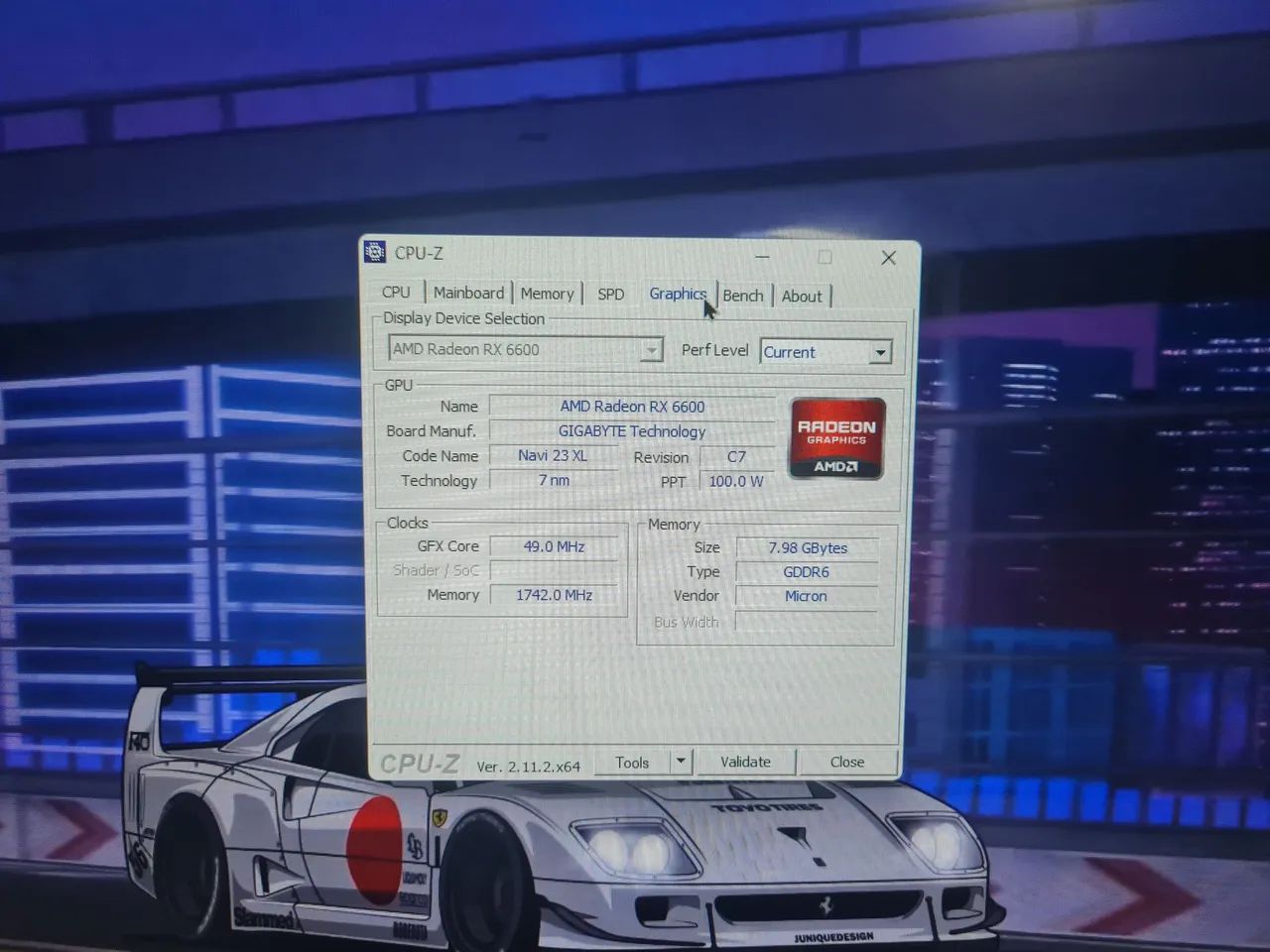
Task: Click the memory size 7.98 GBytes value
Action: point(807,548)
